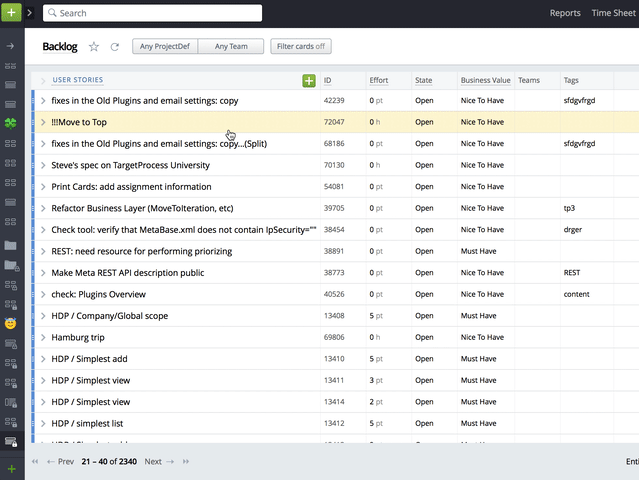Open the Time Sheet menu

tap(613, 13)
